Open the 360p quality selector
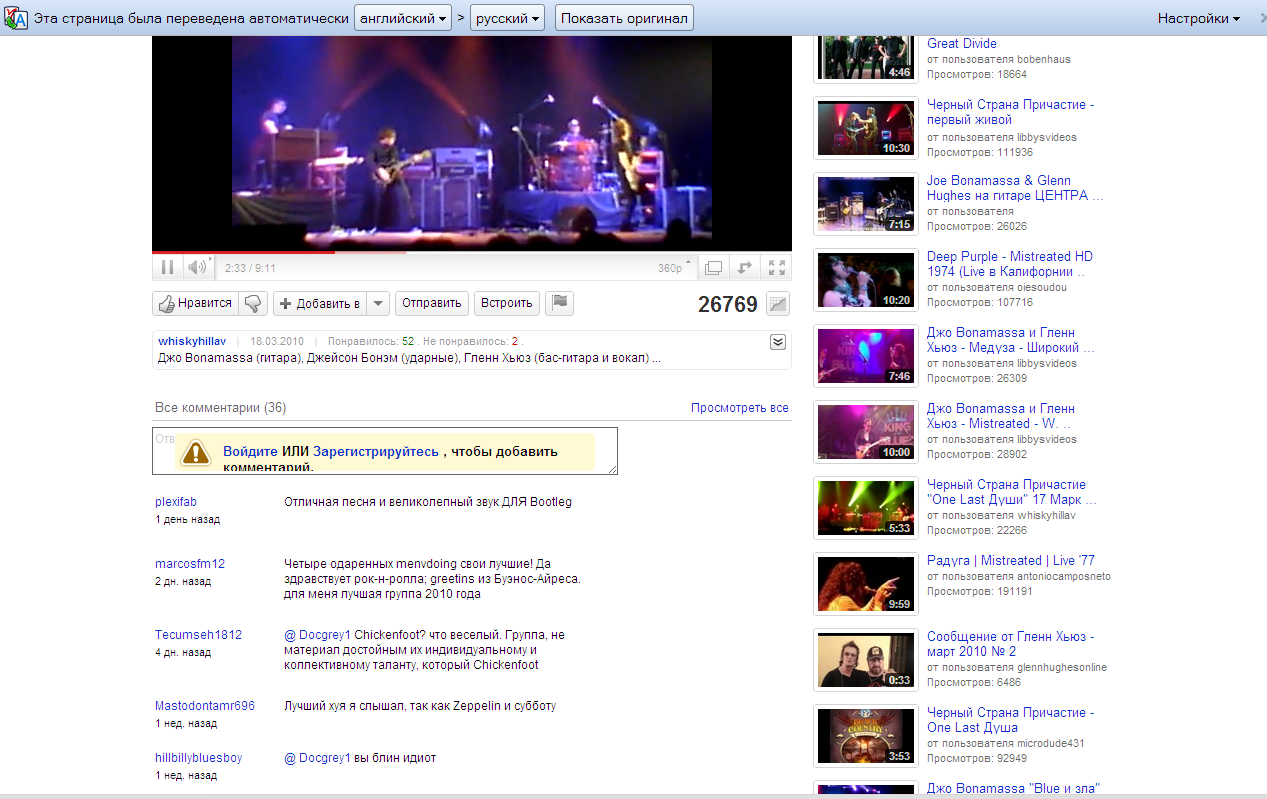 point(674,267)
